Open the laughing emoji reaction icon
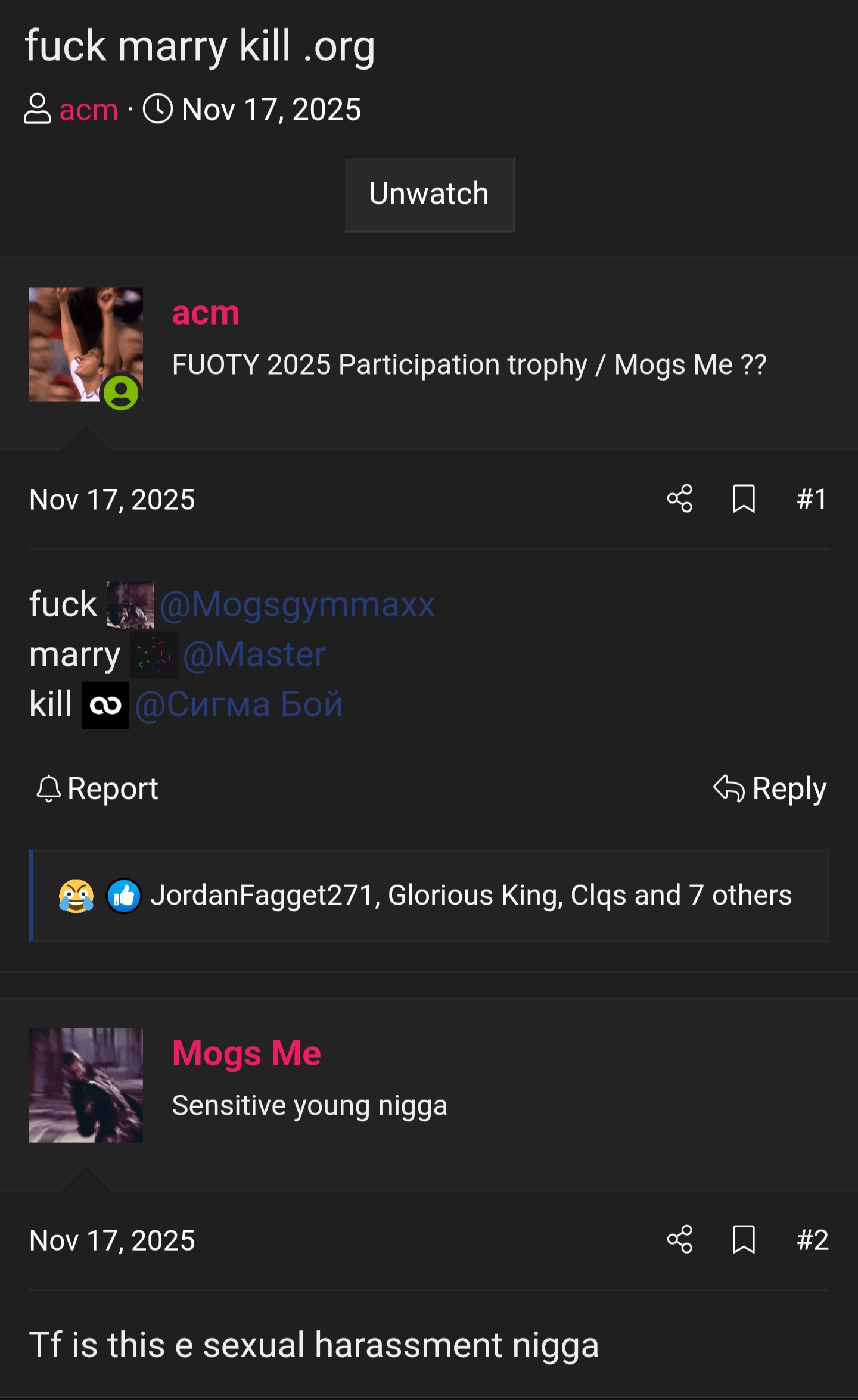 click(x=76, y=896)
